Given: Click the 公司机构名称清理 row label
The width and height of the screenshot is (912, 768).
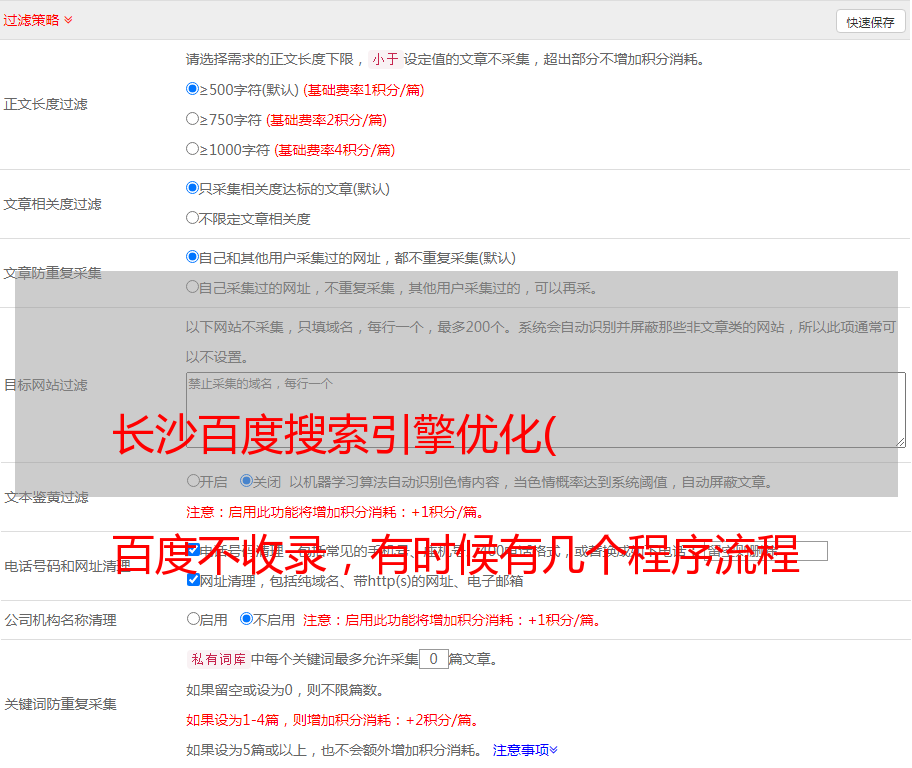Looking at the screenshot, I should (60, 620).
